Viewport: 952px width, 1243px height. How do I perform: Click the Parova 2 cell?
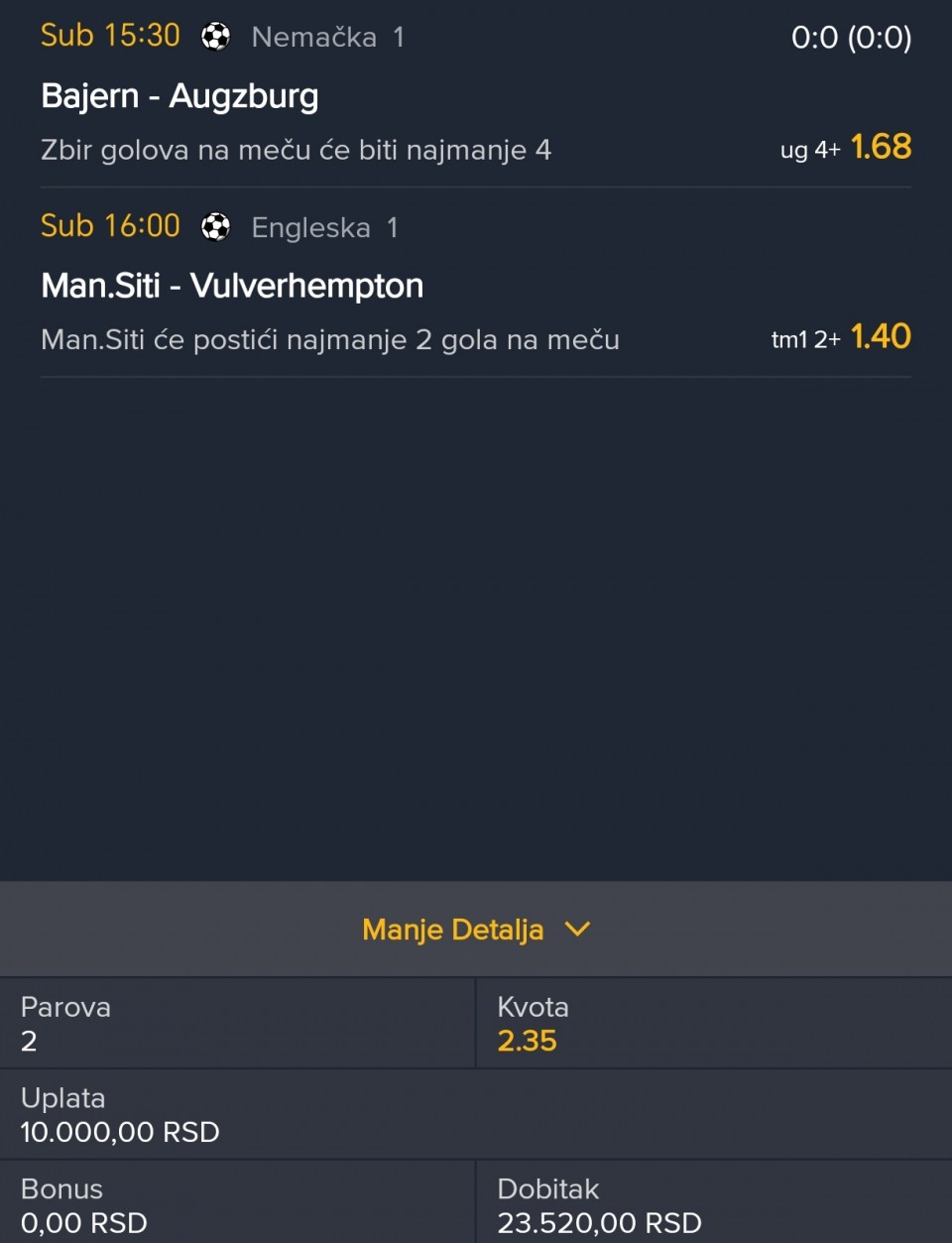pyautogui.click(x=238, y=1023)
